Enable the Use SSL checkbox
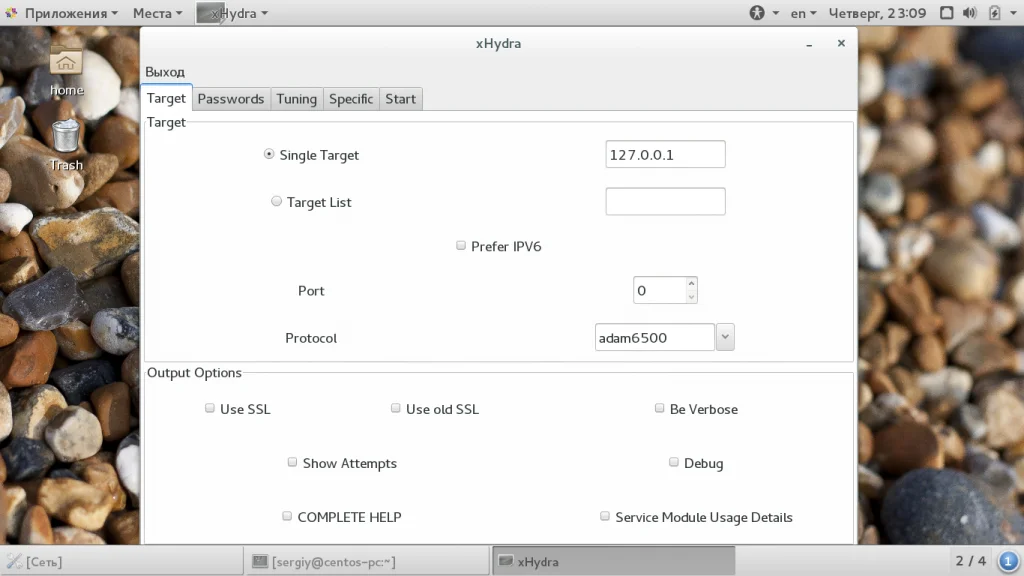The width and height of the screenshot is (1024, 576). pos(210,408)
